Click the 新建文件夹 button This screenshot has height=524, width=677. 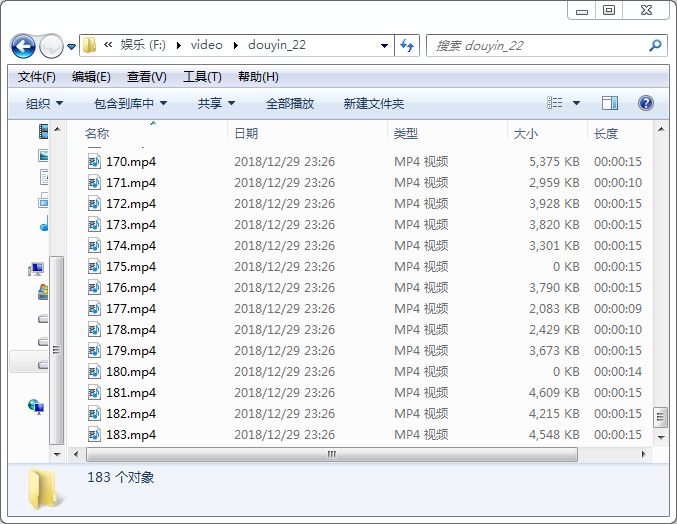(x=373, y=104)
